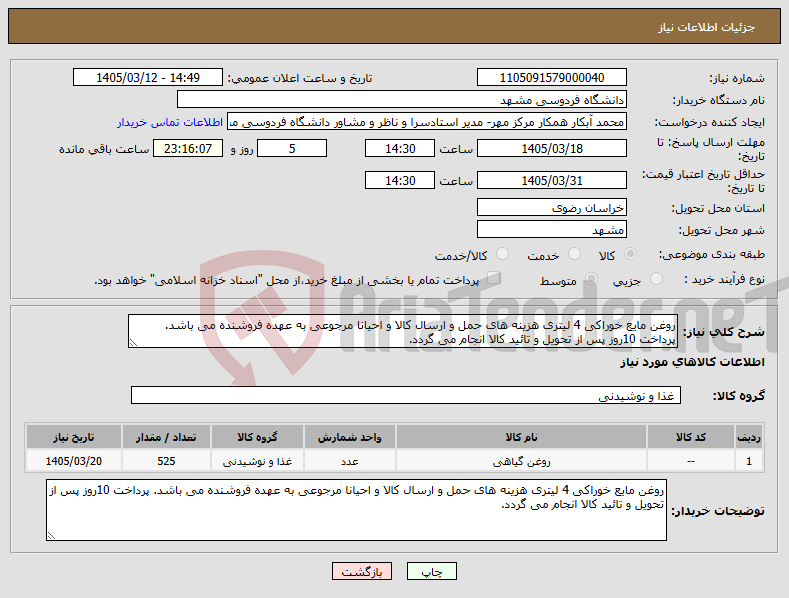789x598 pixels.
Task: Click the remaining days field showing 5
Action: (292, 149)
